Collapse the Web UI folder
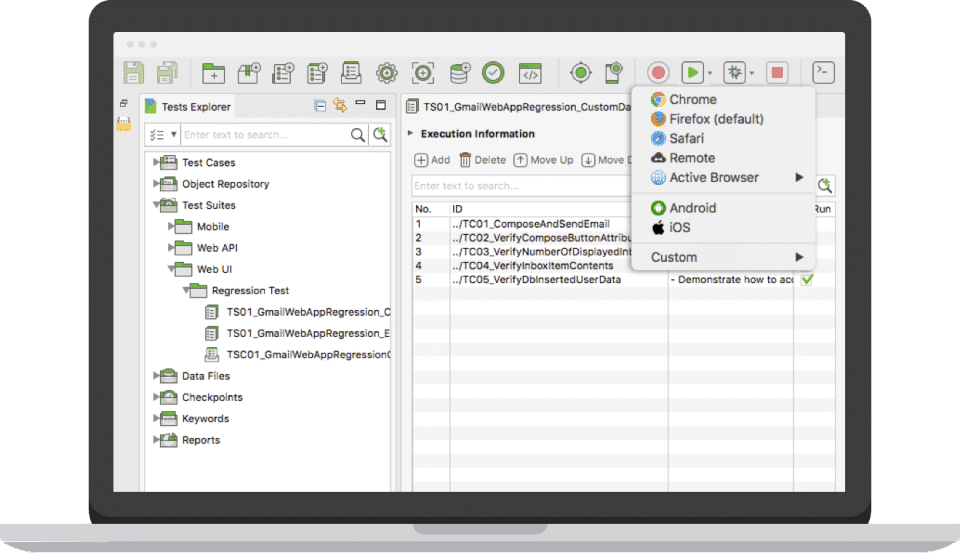Viewport: 960px width, 553px height. coord(171,269)
